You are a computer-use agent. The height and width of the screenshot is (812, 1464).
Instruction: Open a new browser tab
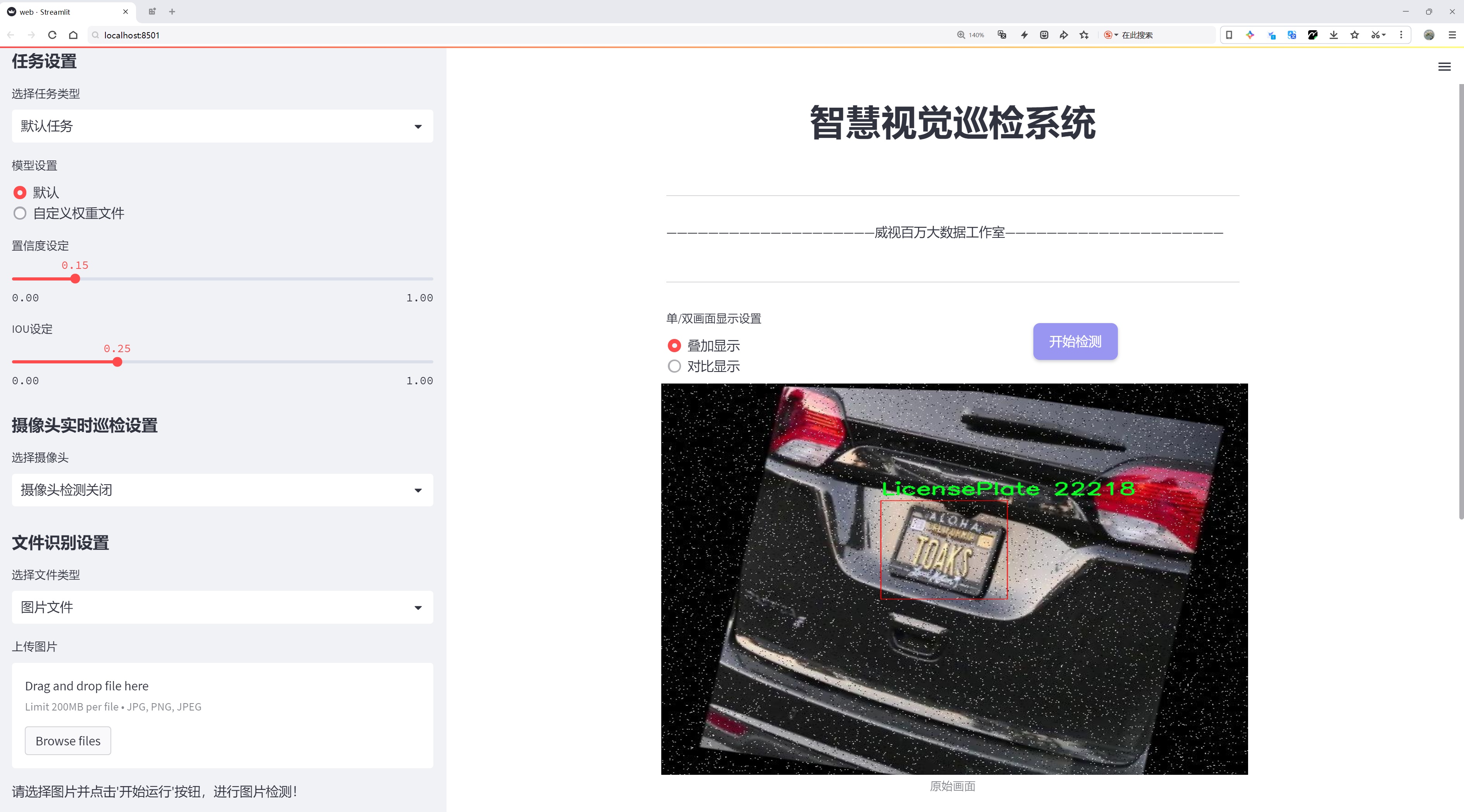[x=172, y=11]
